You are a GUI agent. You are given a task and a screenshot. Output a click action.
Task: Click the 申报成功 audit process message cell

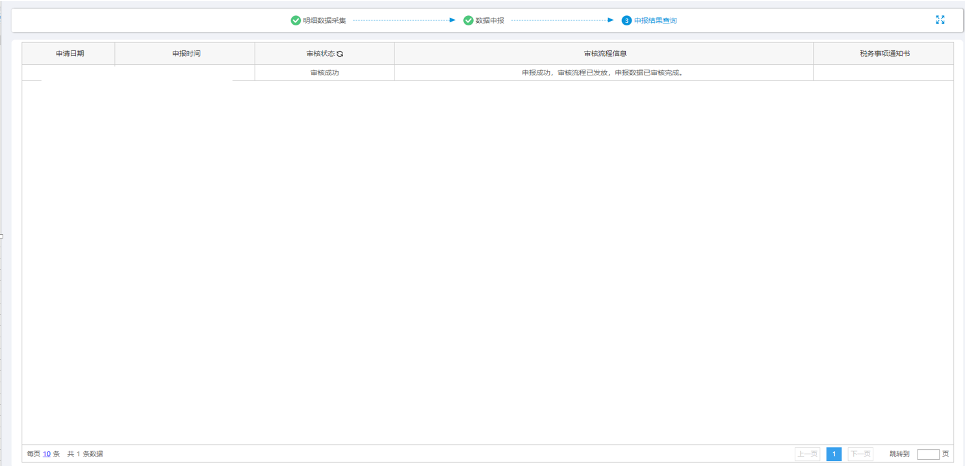(604, 73)
